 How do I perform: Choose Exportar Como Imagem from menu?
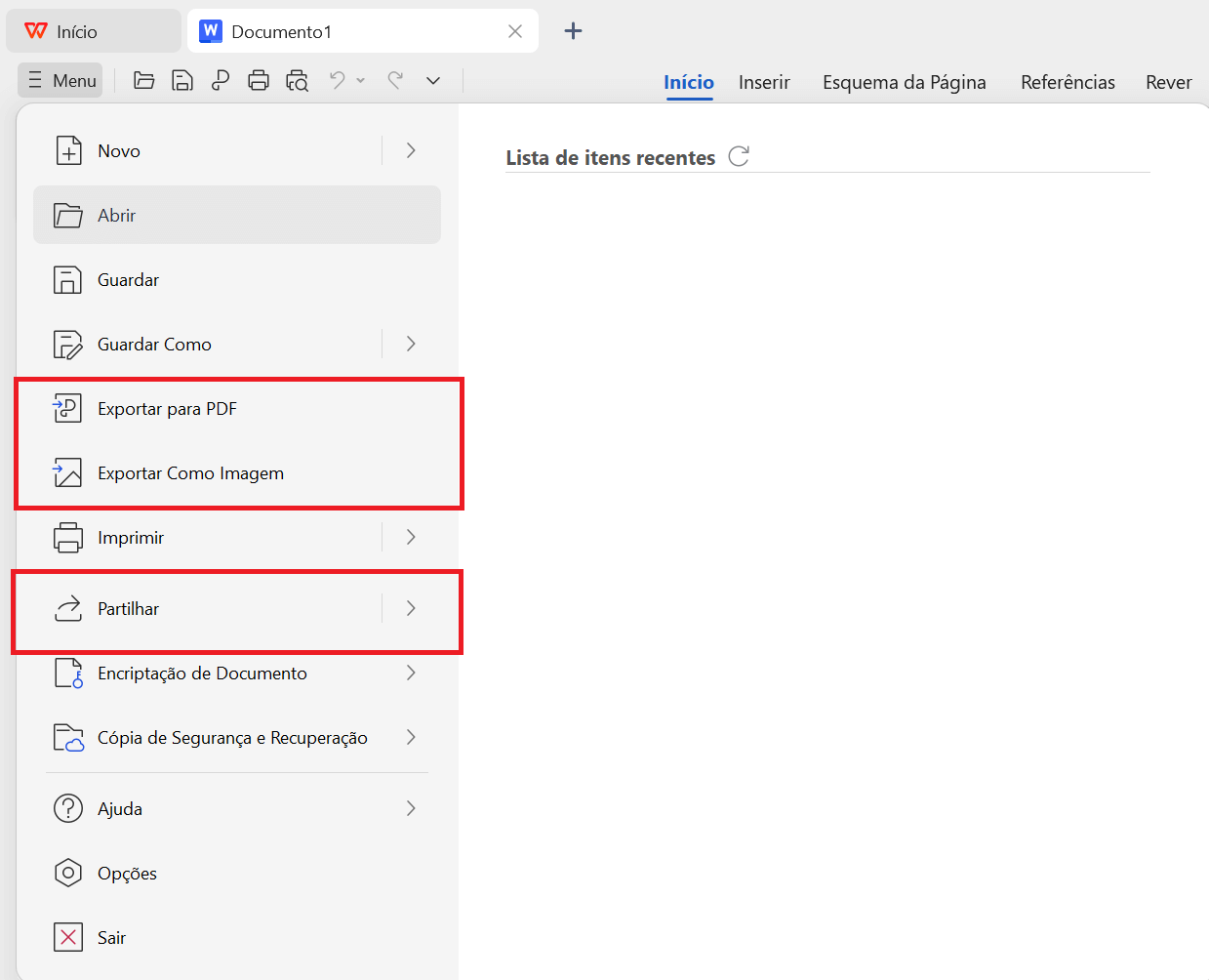(190, 473)
